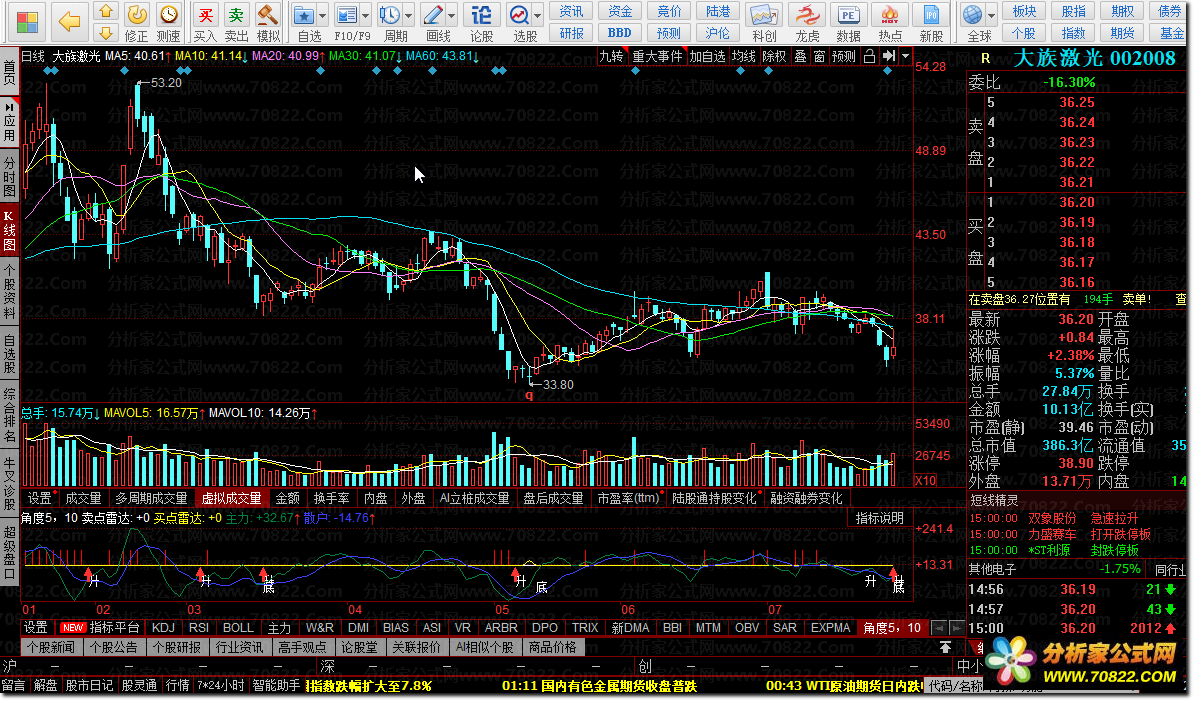This screenshot has width=1195, height=701.
Task: Open the 热点 hot flame icon
Action: 889,22
